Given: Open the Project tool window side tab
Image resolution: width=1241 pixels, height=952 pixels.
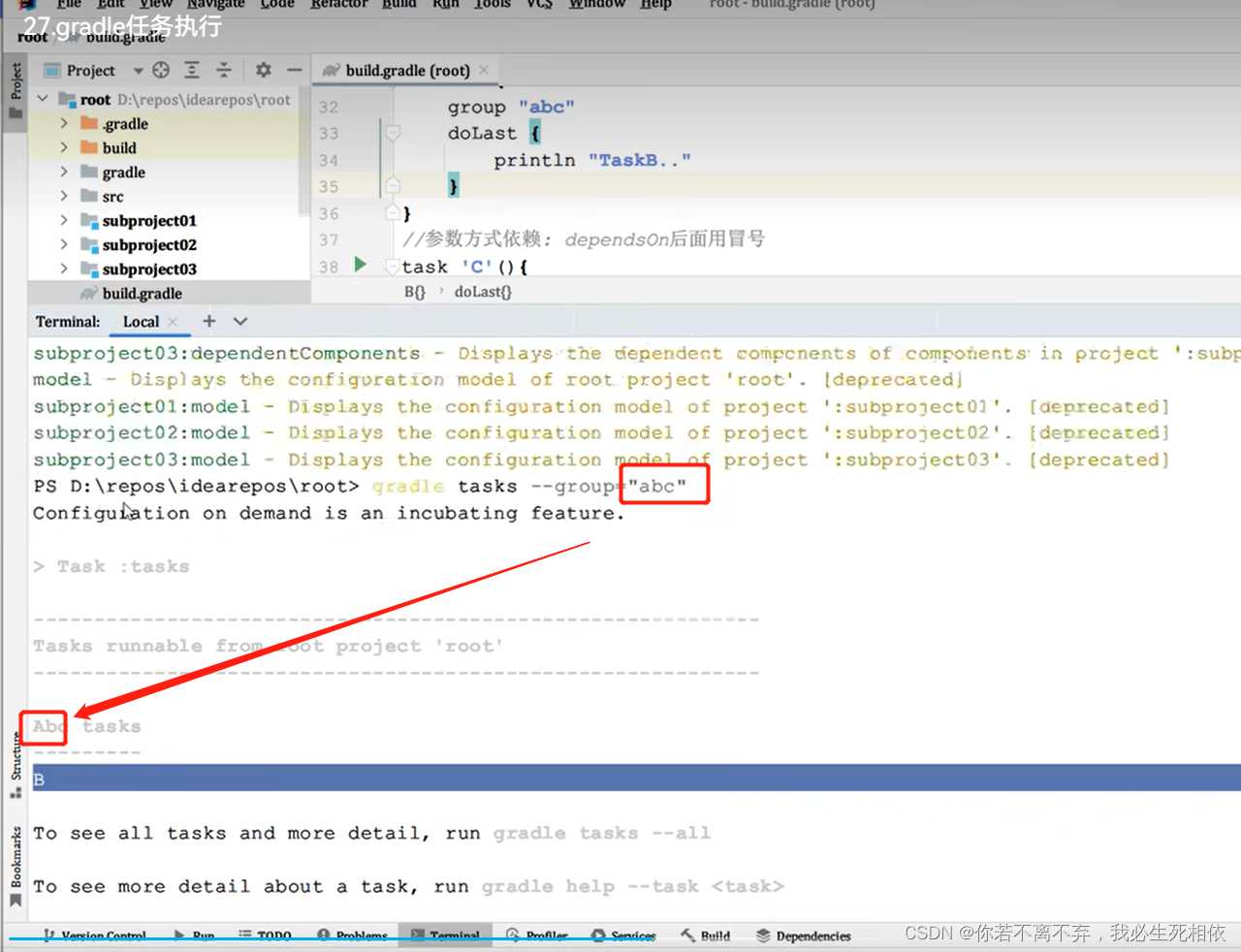Looking at the screenshot, I should point(16,90).
